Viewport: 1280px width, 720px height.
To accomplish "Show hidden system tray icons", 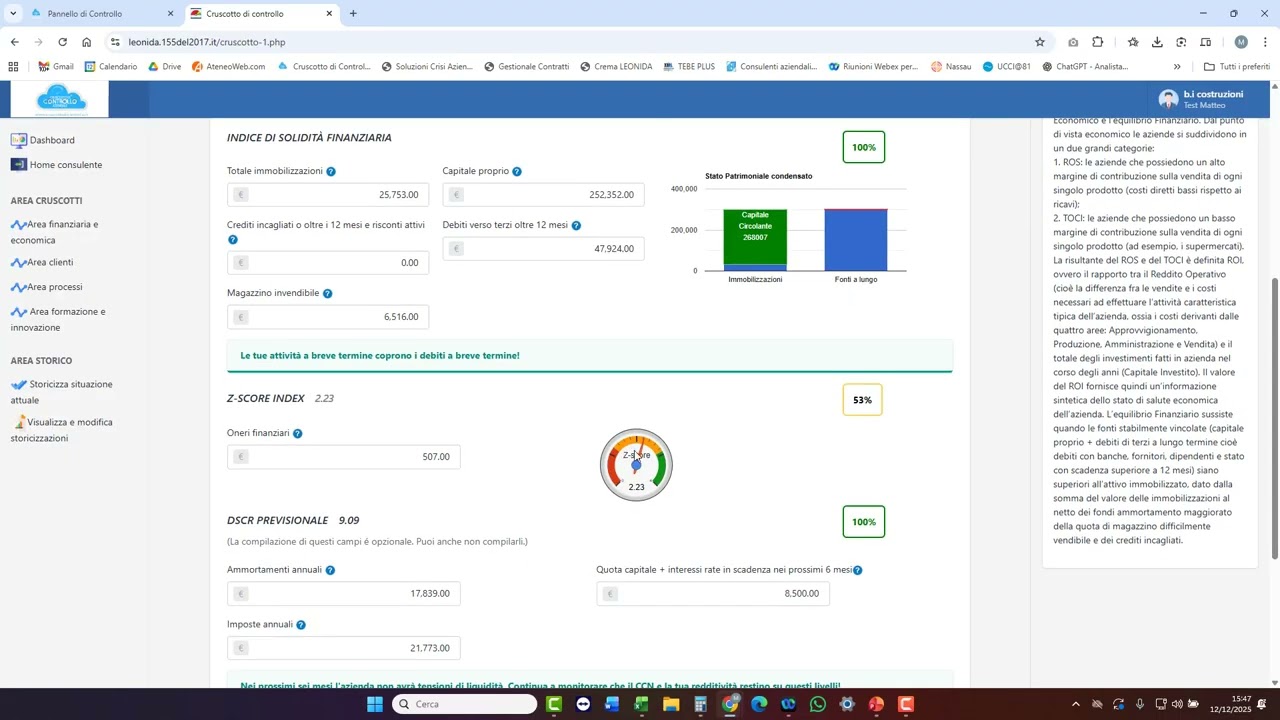I will [1076, 705].
